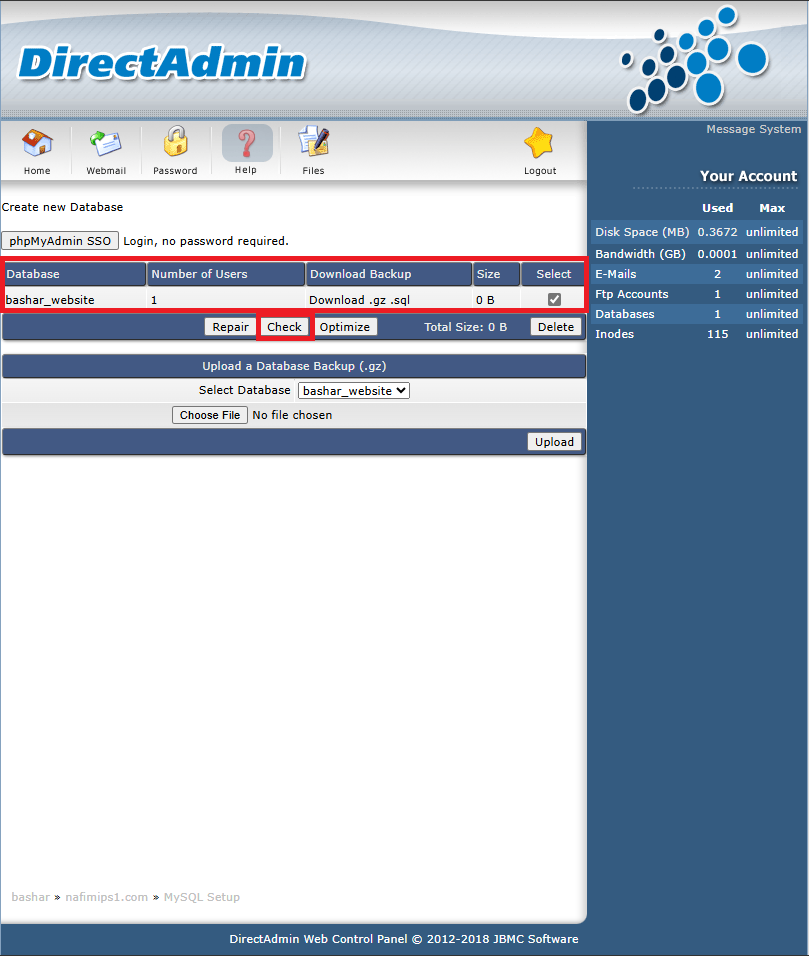Image resolution: width=809 pixels, height=956 pixels.
Task: Untick the bashar_website Select checkbox
Action: pos(554,299)
